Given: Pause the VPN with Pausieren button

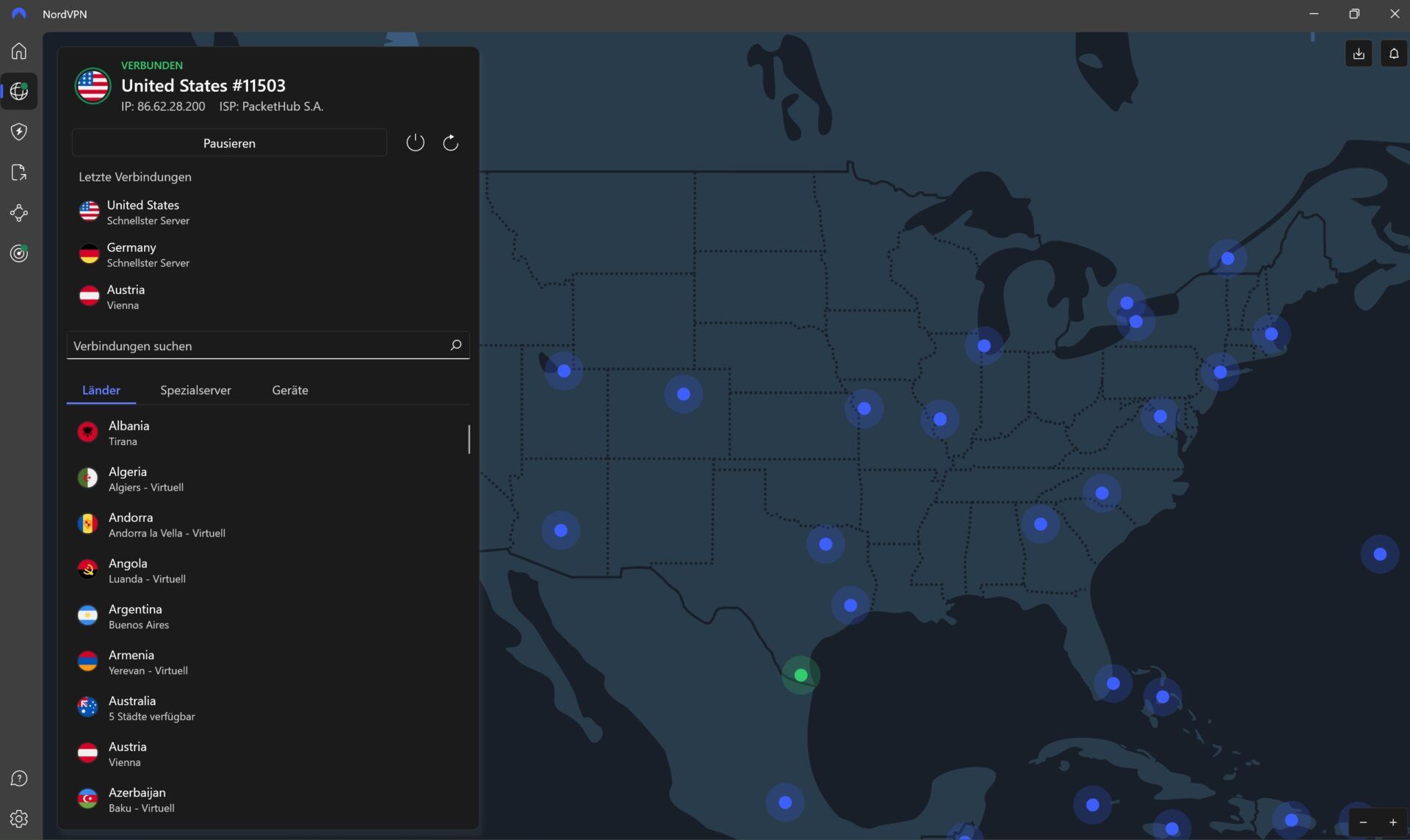Looking at the screenshot, I should [x=229, y=142].
